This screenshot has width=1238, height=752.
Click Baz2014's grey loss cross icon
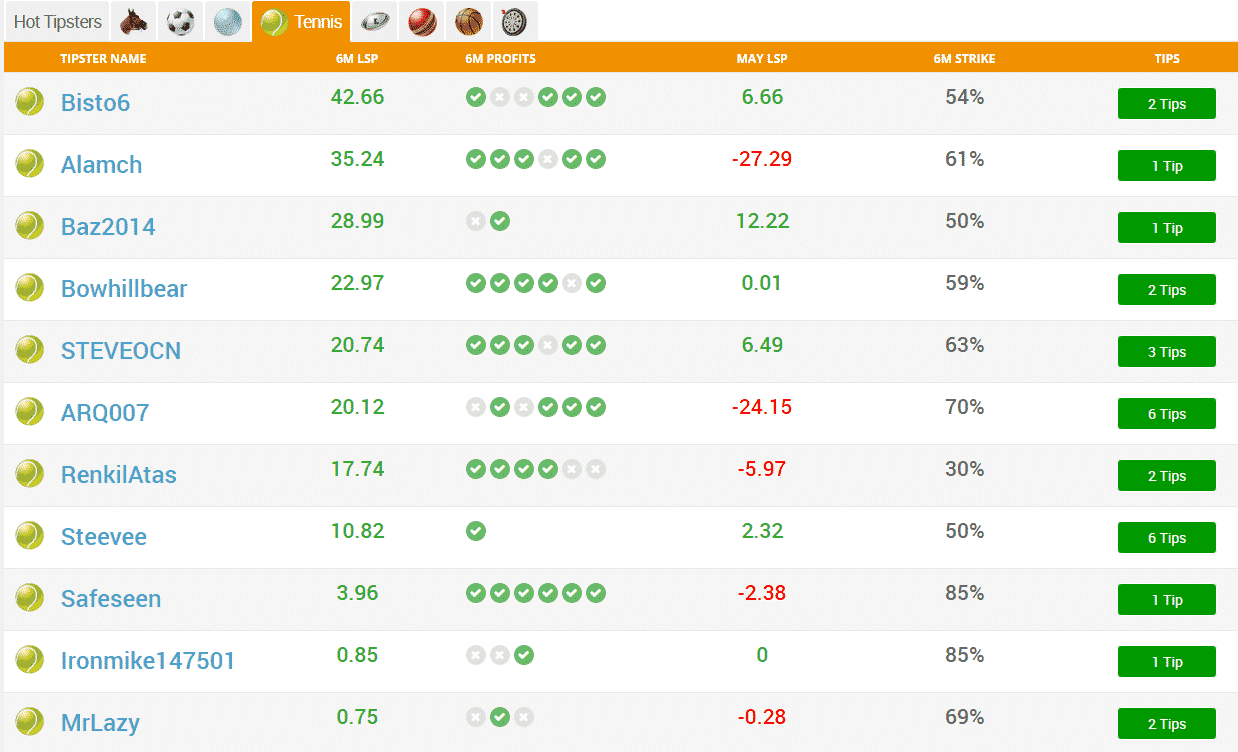pos(476,221)
